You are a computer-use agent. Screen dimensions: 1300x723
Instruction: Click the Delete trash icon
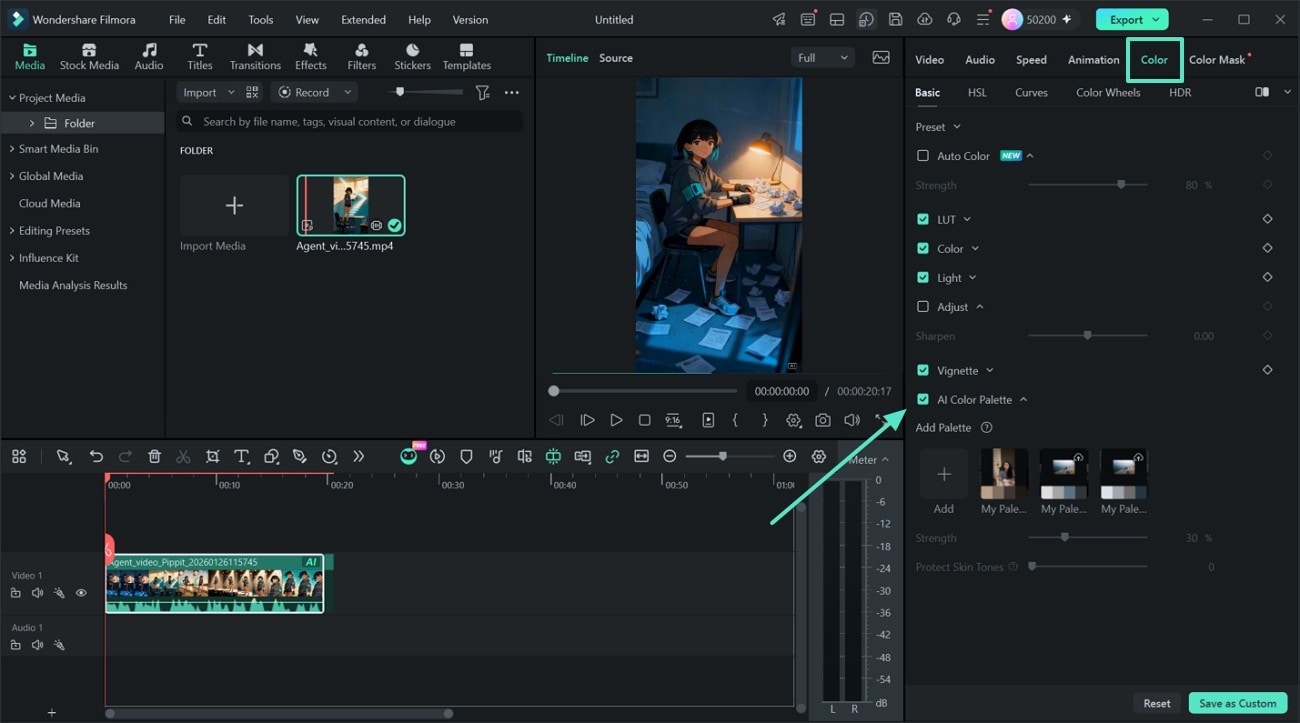(154, 456)
